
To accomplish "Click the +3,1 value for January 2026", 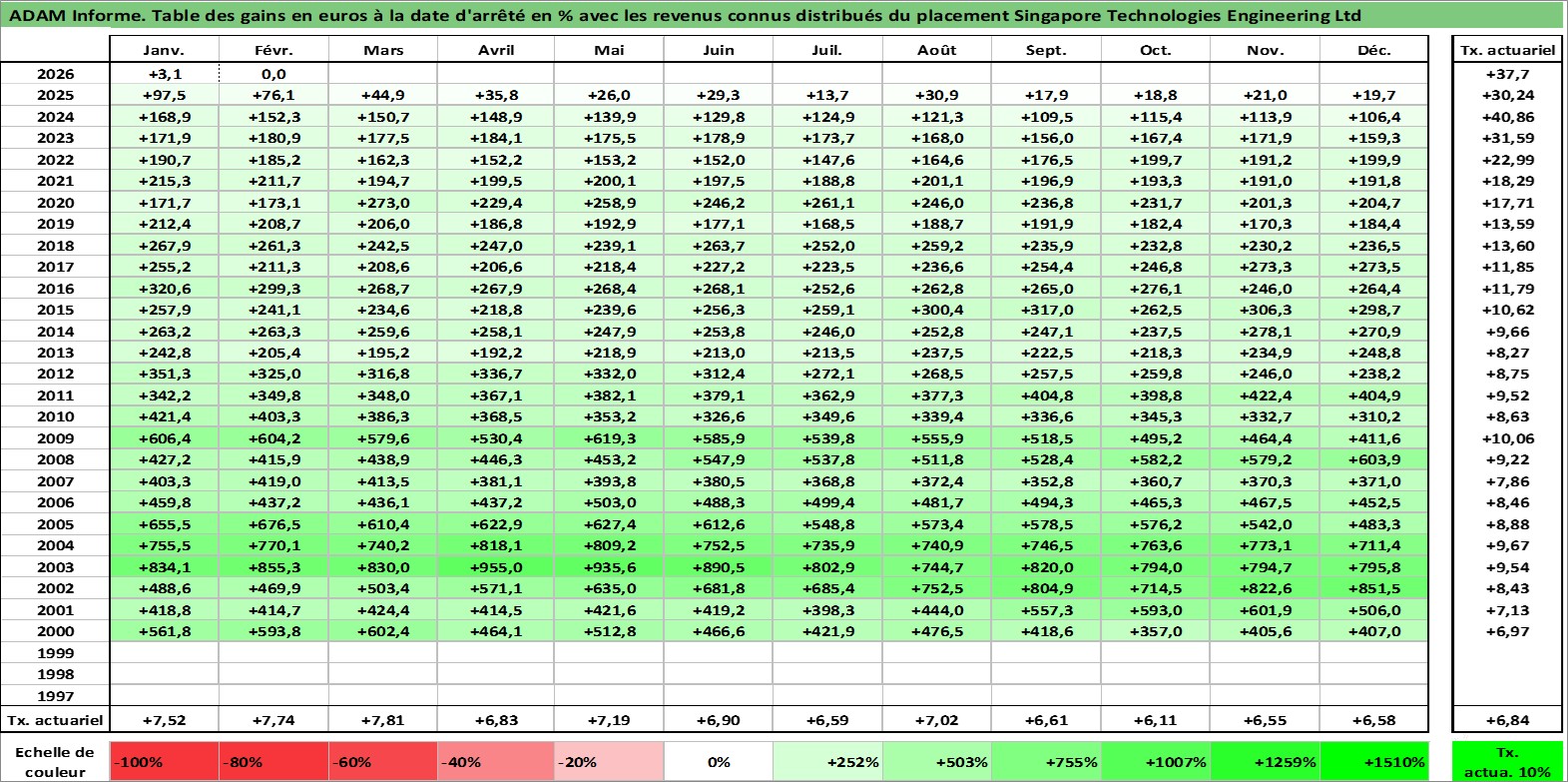I will 164,74.
